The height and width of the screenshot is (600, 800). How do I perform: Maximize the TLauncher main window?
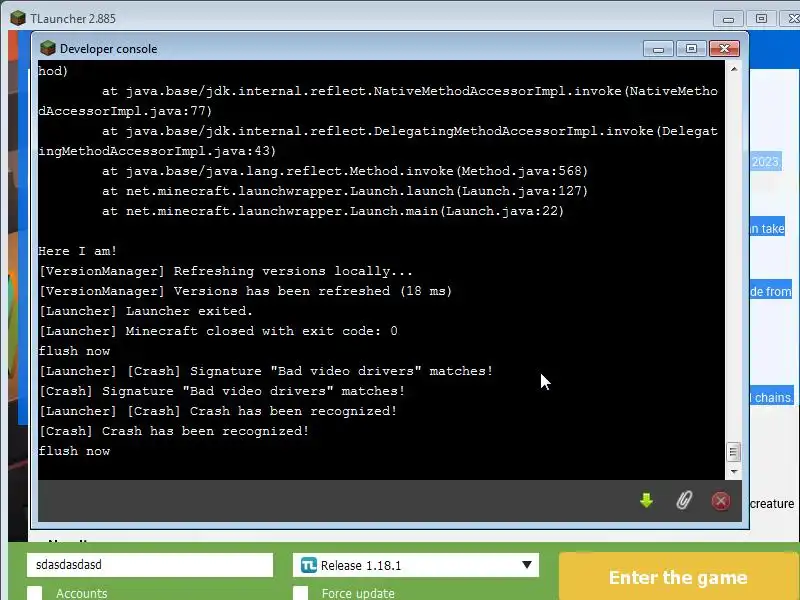pyautogui.click(x=761, y=19)
